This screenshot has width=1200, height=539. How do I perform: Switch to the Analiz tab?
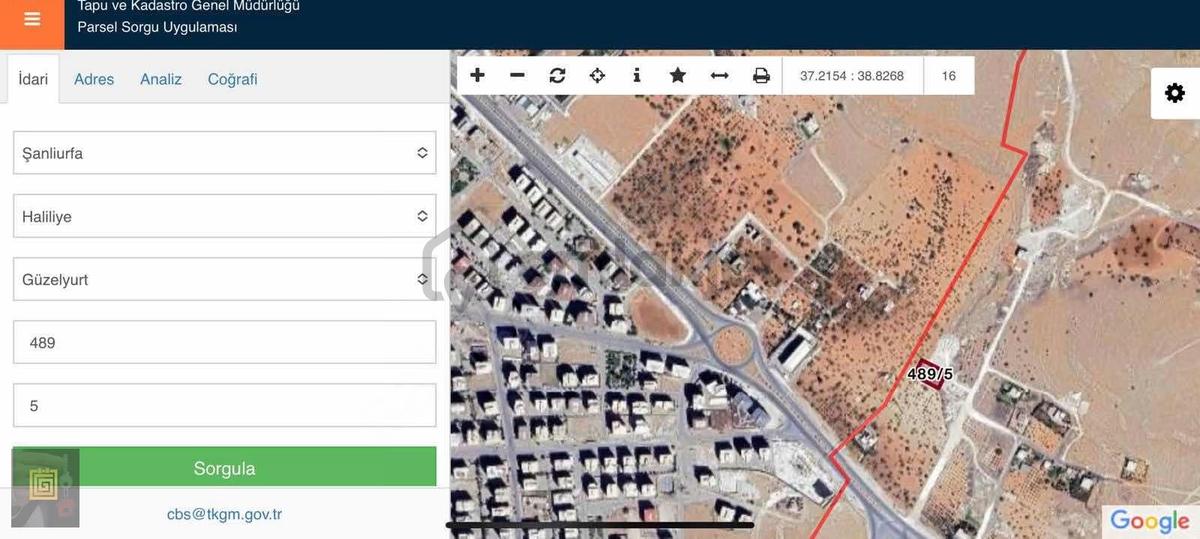click(161, 79)
